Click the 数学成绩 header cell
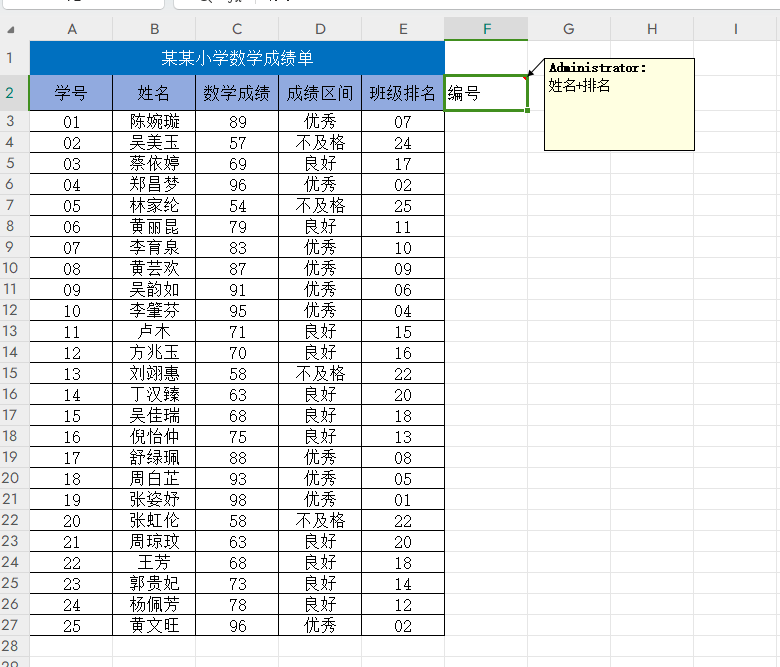 click(237, 93)
